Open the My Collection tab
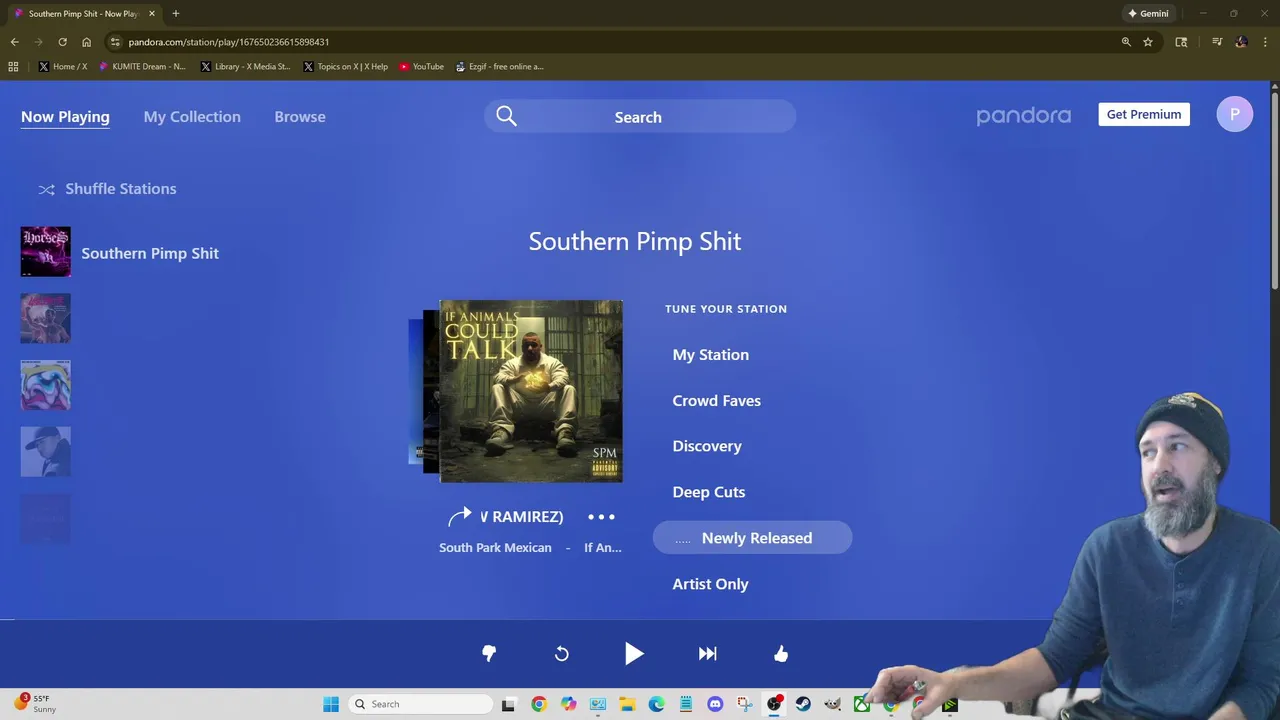This screenshot has width=1280, height=720. (192, 117)
